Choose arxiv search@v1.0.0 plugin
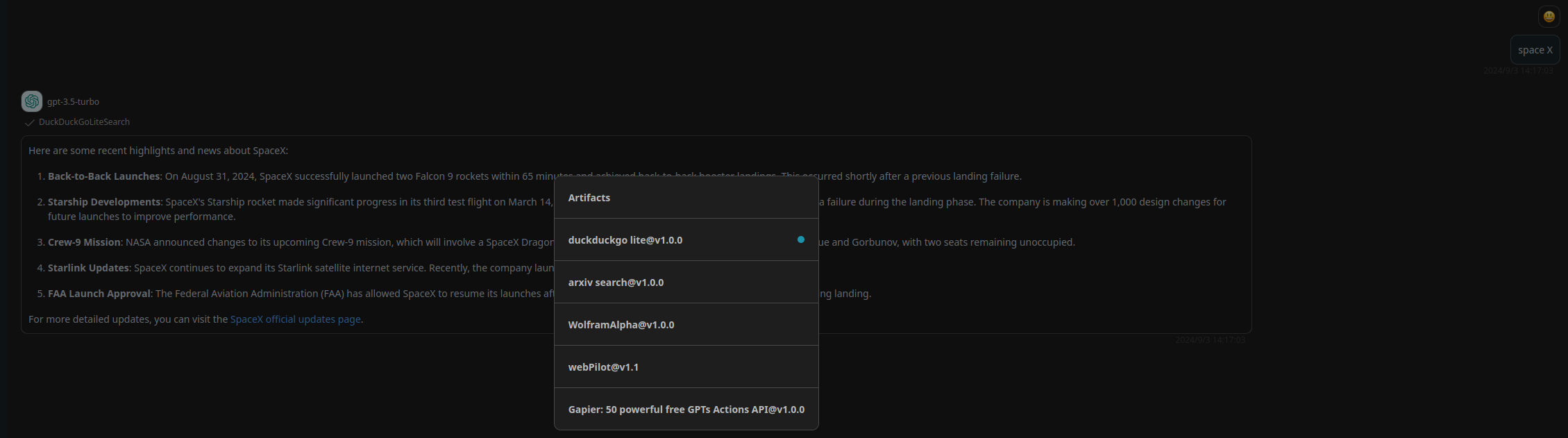1568x438 pixels. [686, 283]
